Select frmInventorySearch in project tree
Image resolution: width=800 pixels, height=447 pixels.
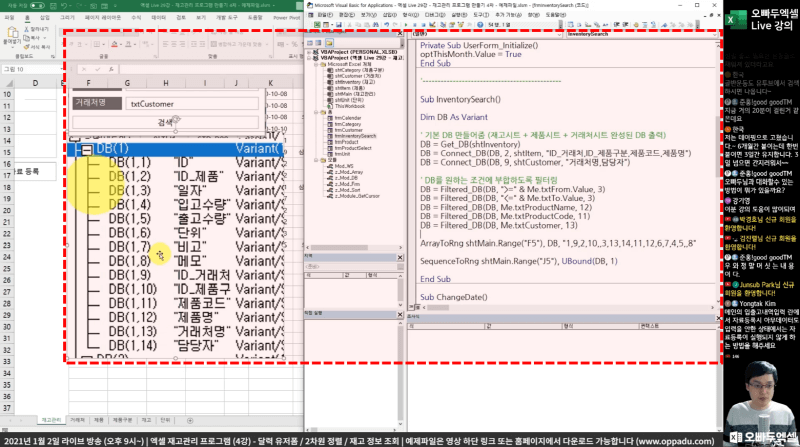[355, 135]
